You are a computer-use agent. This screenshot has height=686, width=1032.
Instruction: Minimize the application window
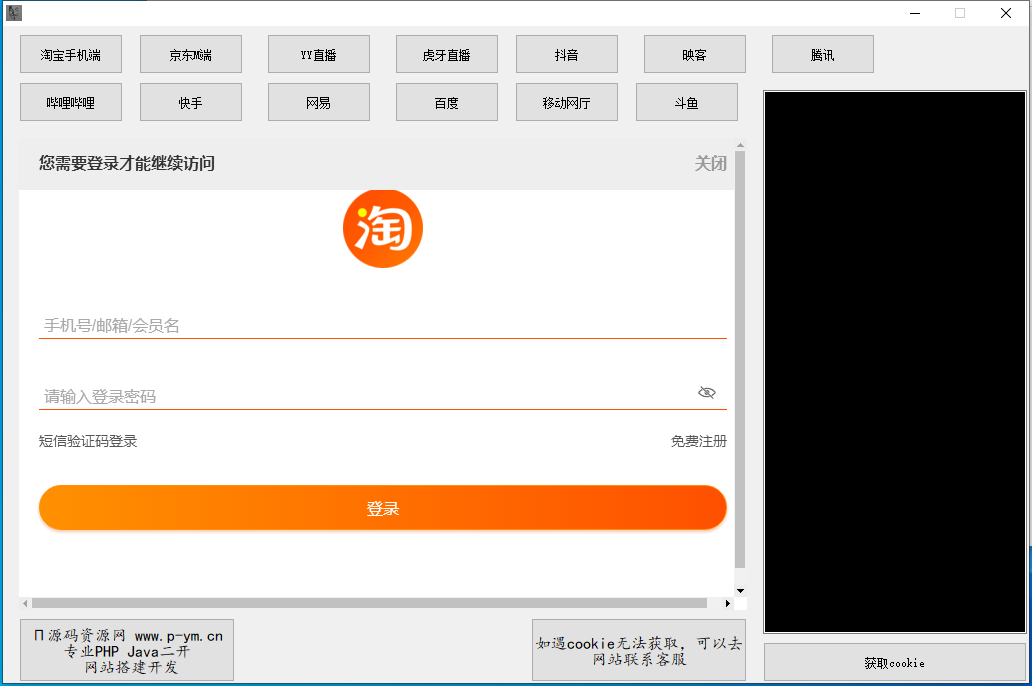click(x=915, y=13)
